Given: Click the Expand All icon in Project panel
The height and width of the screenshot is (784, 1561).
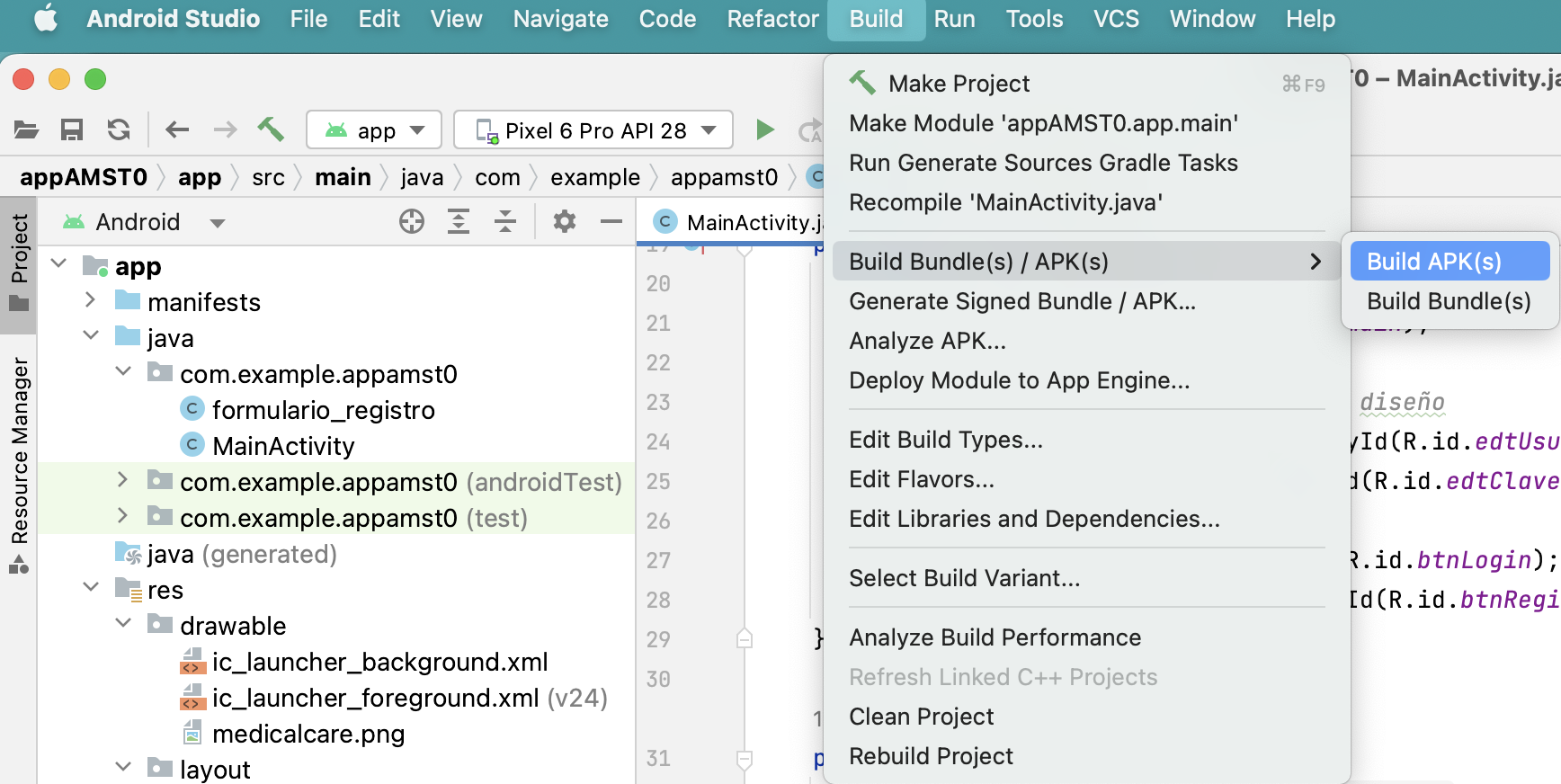Looking at the screenshot, I should [459, 221].
